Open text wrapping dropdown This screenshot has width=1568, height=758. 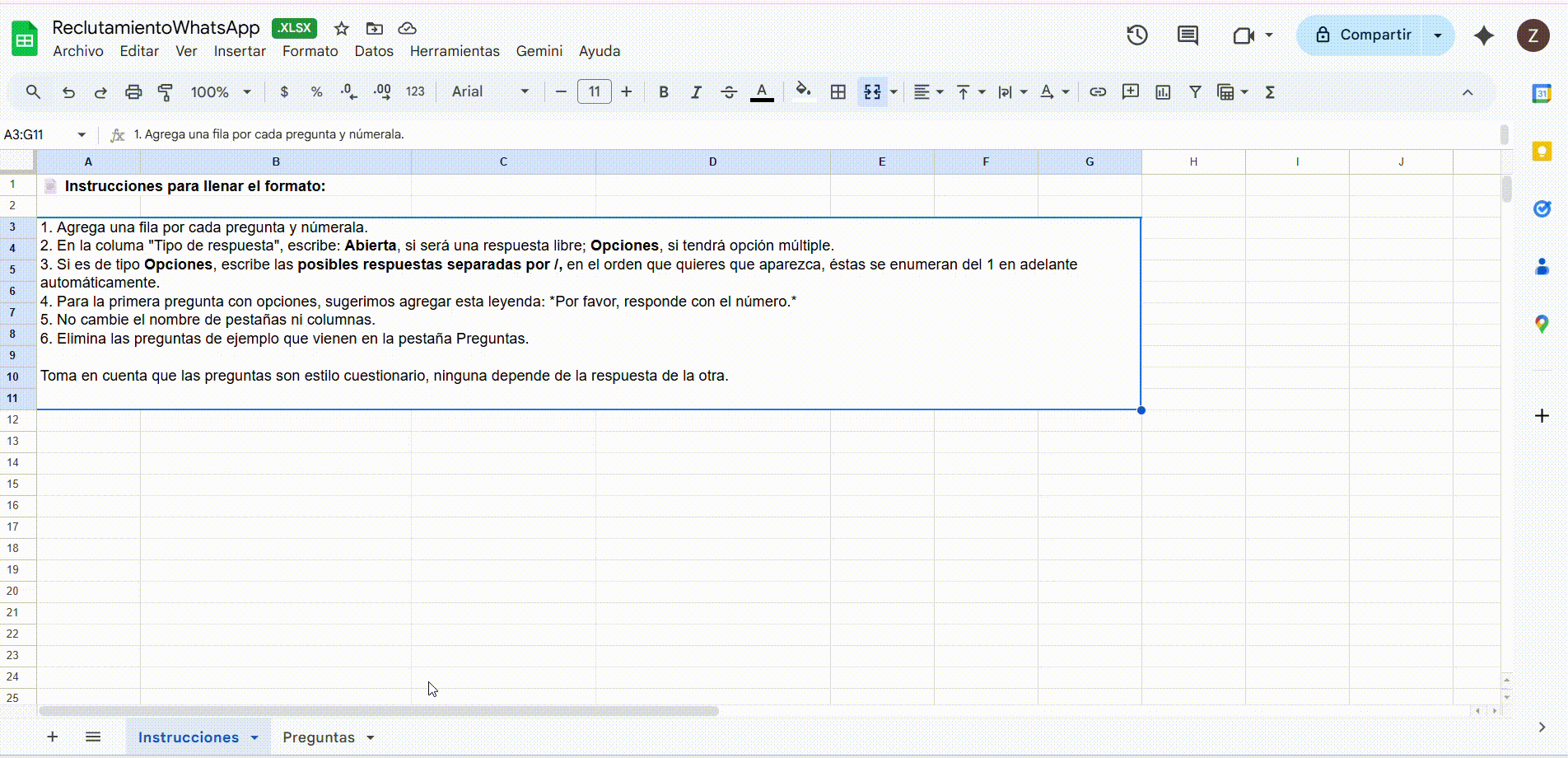tap(1012, 92)
